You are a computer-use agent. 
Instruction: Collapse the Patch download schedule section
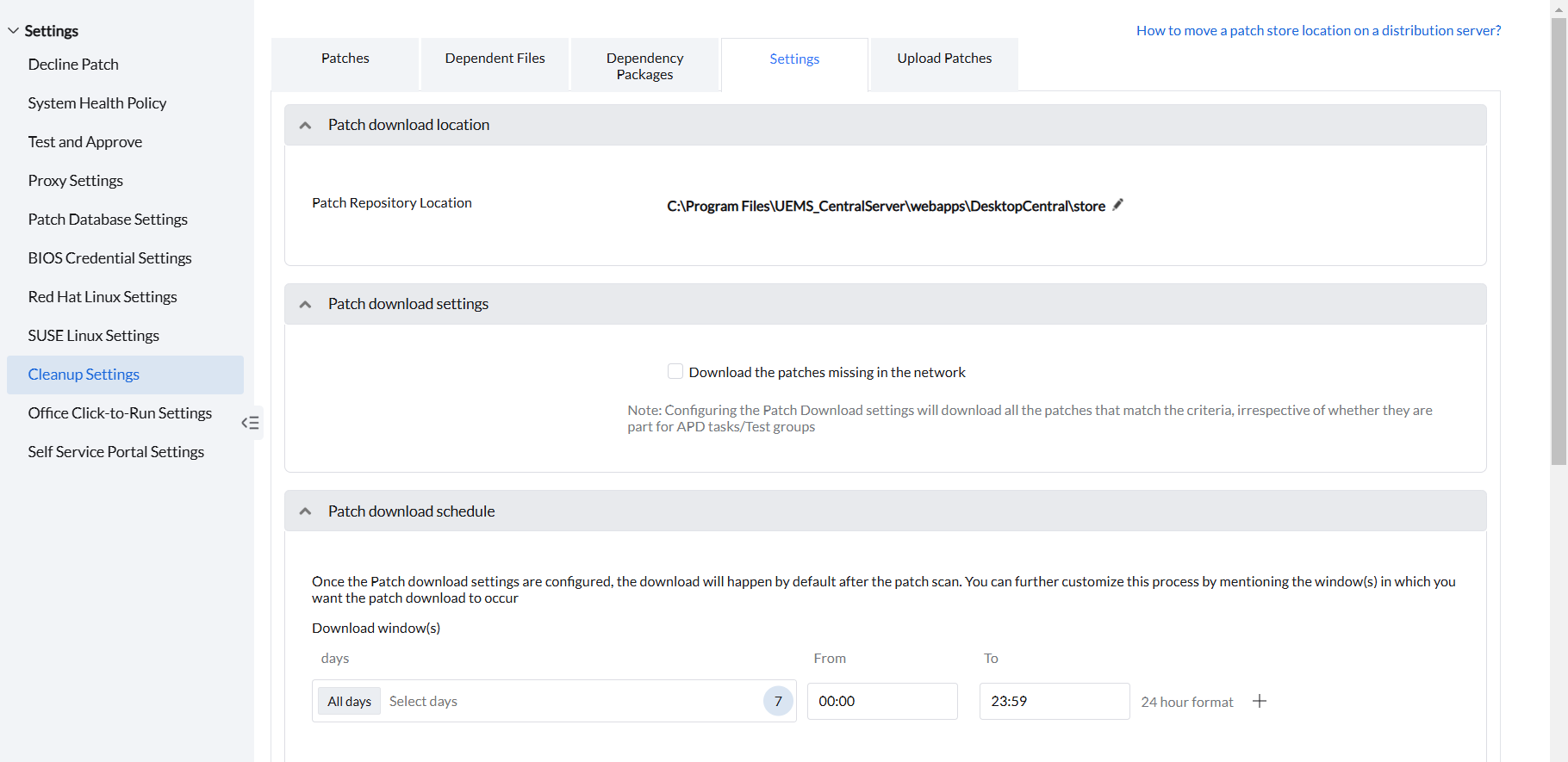click(305, 511)
